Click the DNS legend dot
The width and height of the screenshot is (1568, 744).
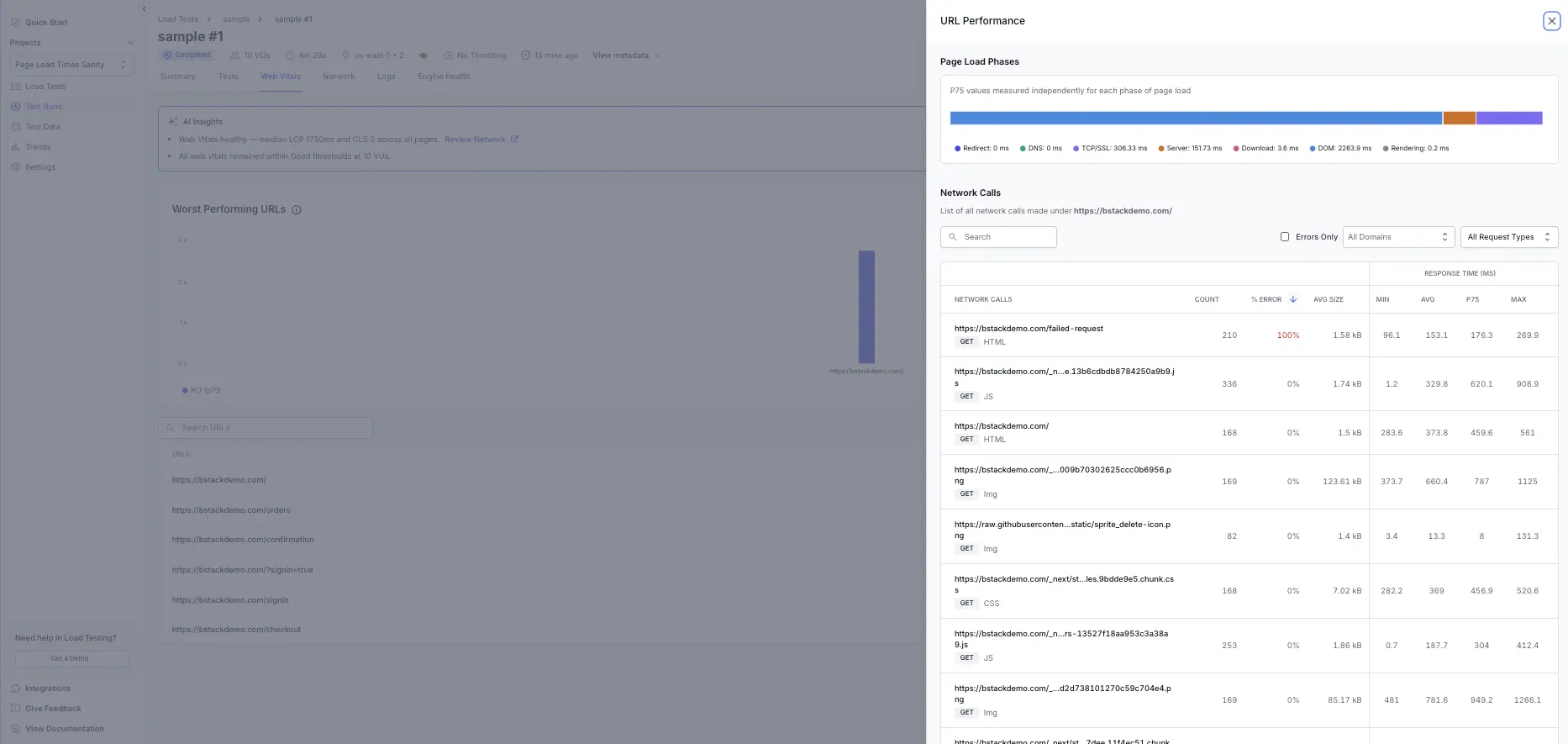point(1023,149)
